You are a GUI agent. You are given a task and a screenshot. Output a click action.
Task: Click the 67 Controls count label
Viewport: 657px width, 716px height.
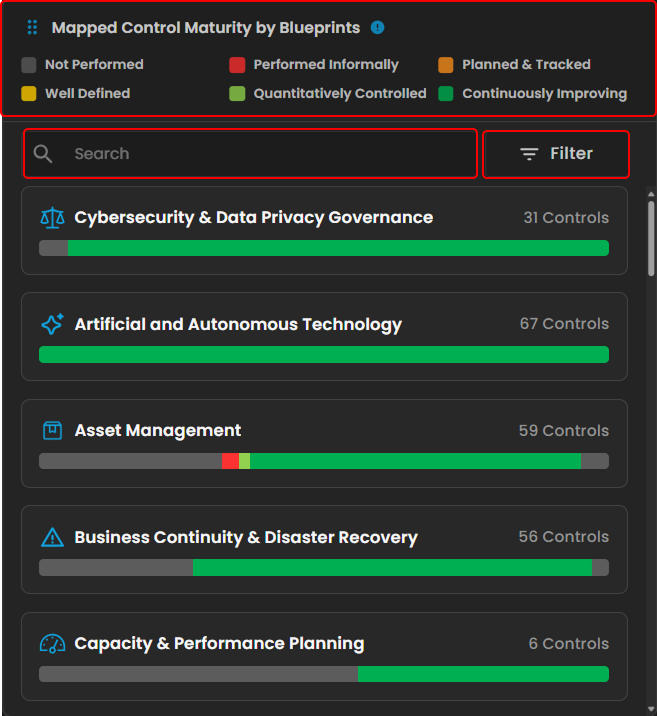pyautogui.click(x=564, y=324)
